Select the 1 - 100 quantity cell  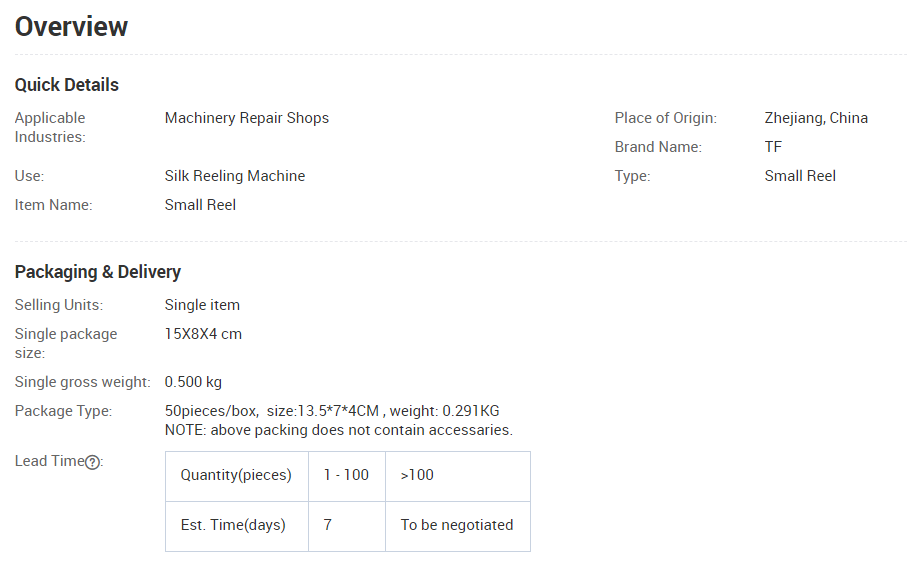pos(347,476)
